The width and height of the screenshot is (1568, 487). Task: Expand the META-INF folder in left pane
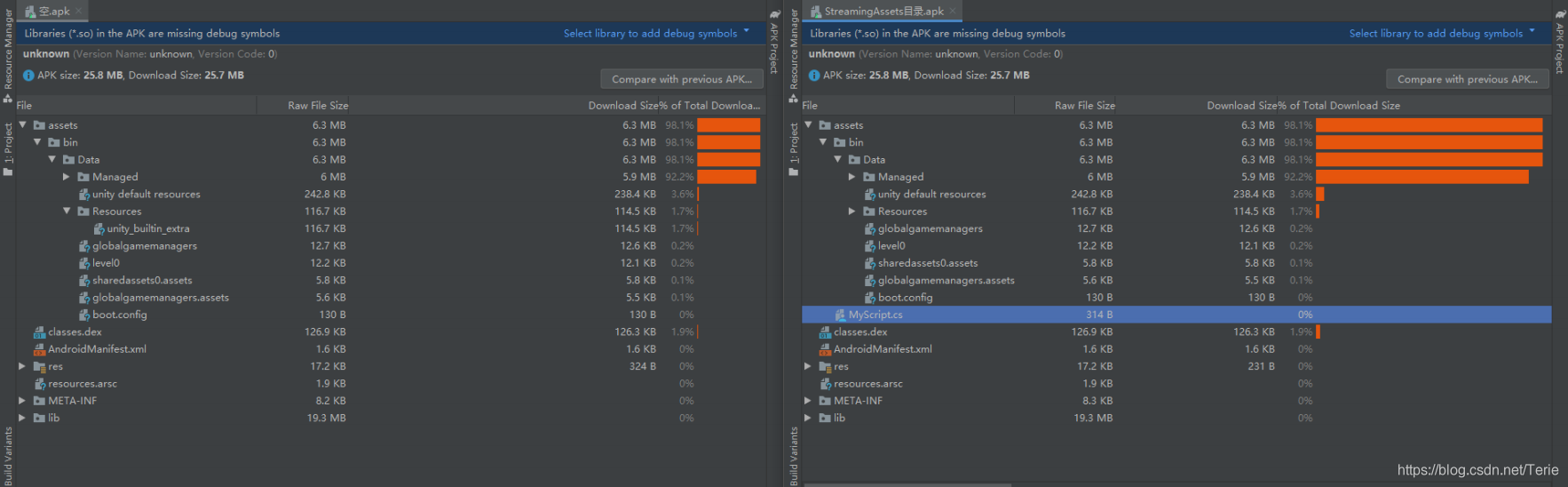click(x=22, y=401)
